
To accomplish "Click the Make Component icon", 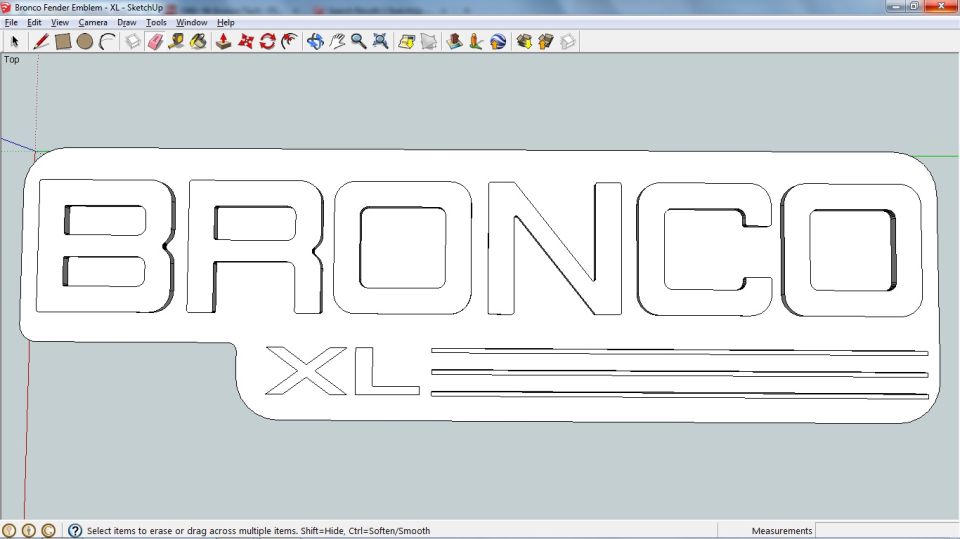I will [x=133, y=42].
